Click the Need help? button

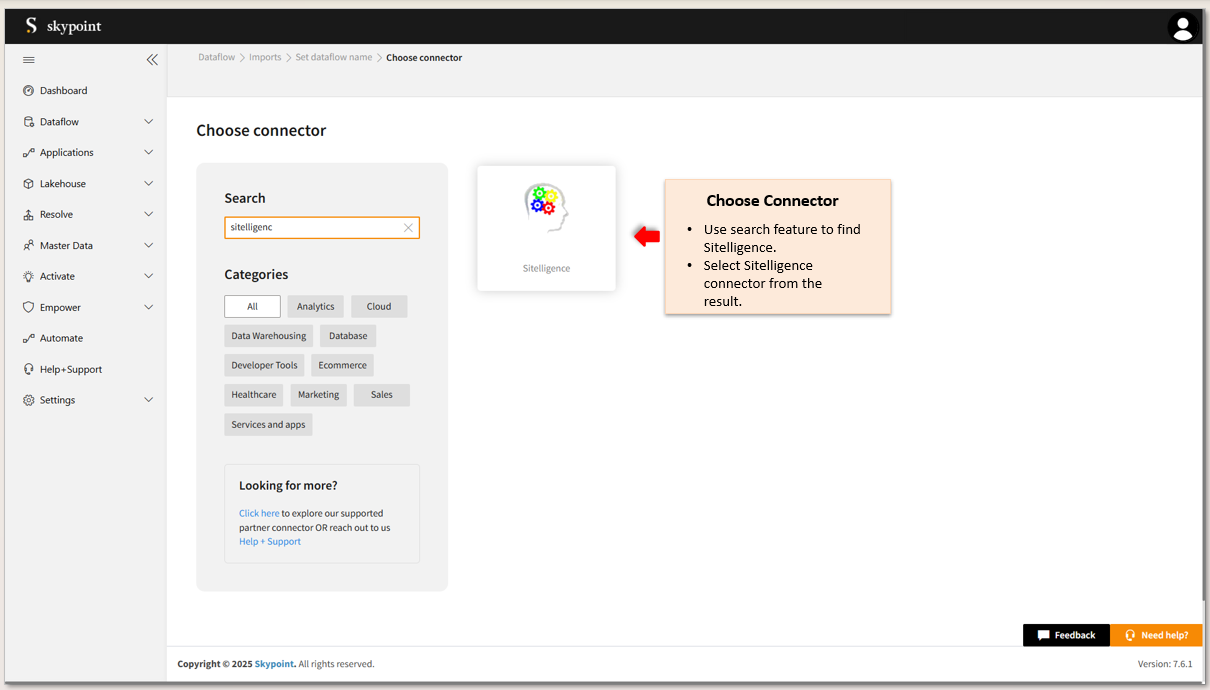tap(1156, 635)
